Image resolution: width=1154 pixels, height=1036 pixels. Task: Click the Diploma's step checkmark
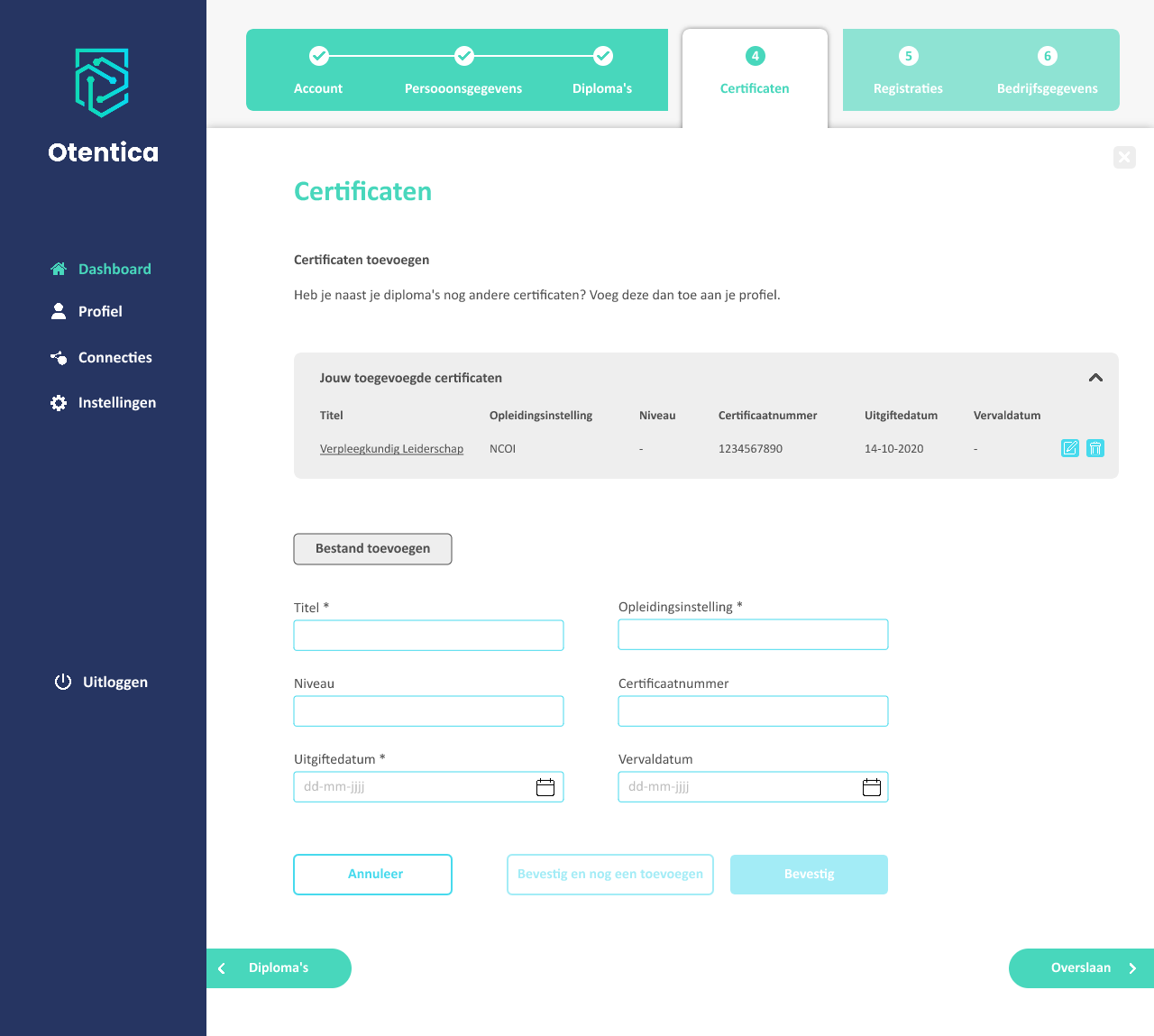click(603, 56)
